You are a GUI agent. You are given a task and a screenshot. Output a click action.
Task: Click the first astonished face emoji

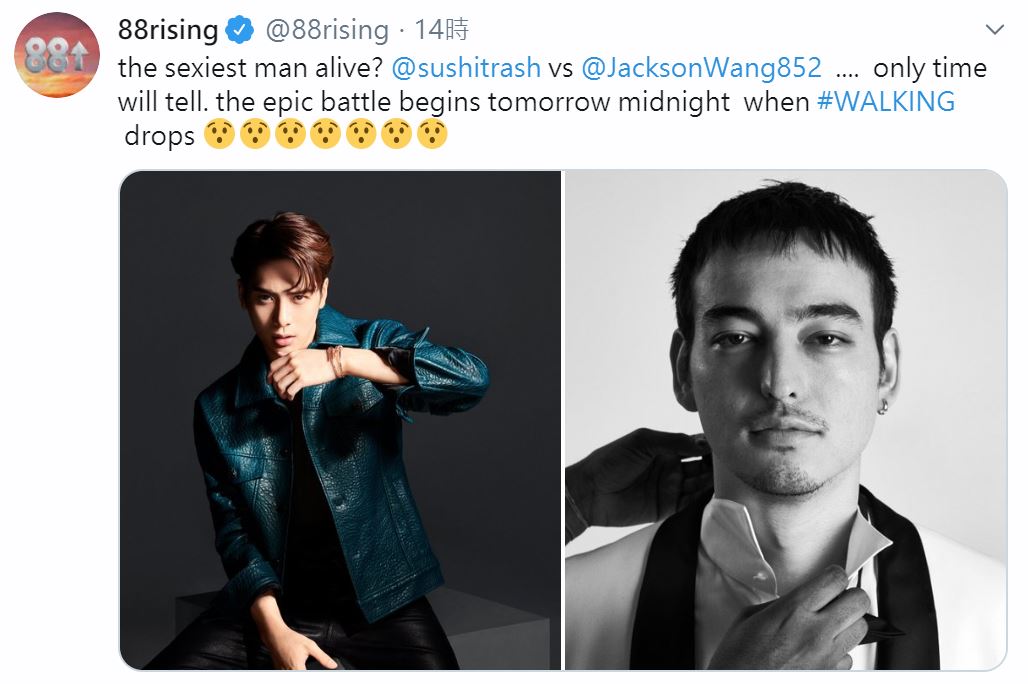[218, 135]
